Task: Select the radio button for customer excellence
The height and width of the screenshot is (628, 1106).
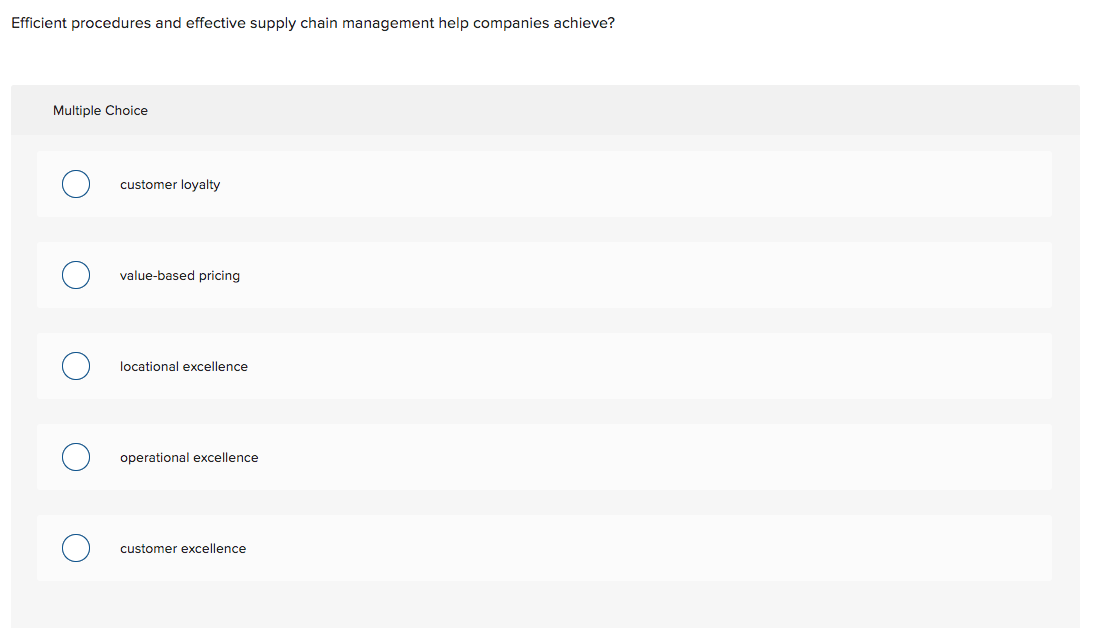Action: pos(76,548)
